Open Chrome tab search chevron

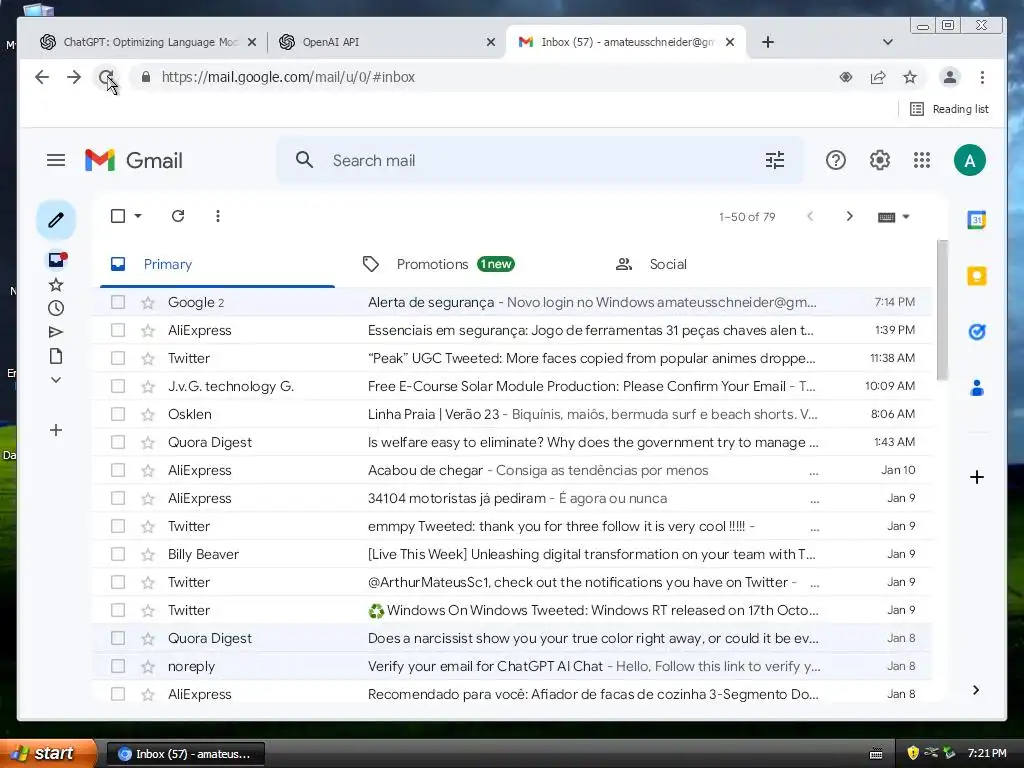tap(888, 42)
